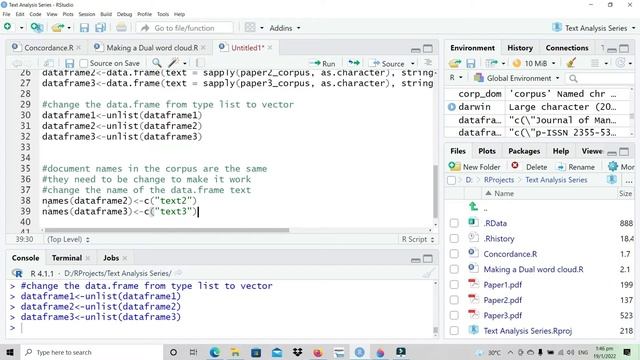Check the Paper1.pdf checkbox
Screen dimensions: 640x360
coord(454,285)
